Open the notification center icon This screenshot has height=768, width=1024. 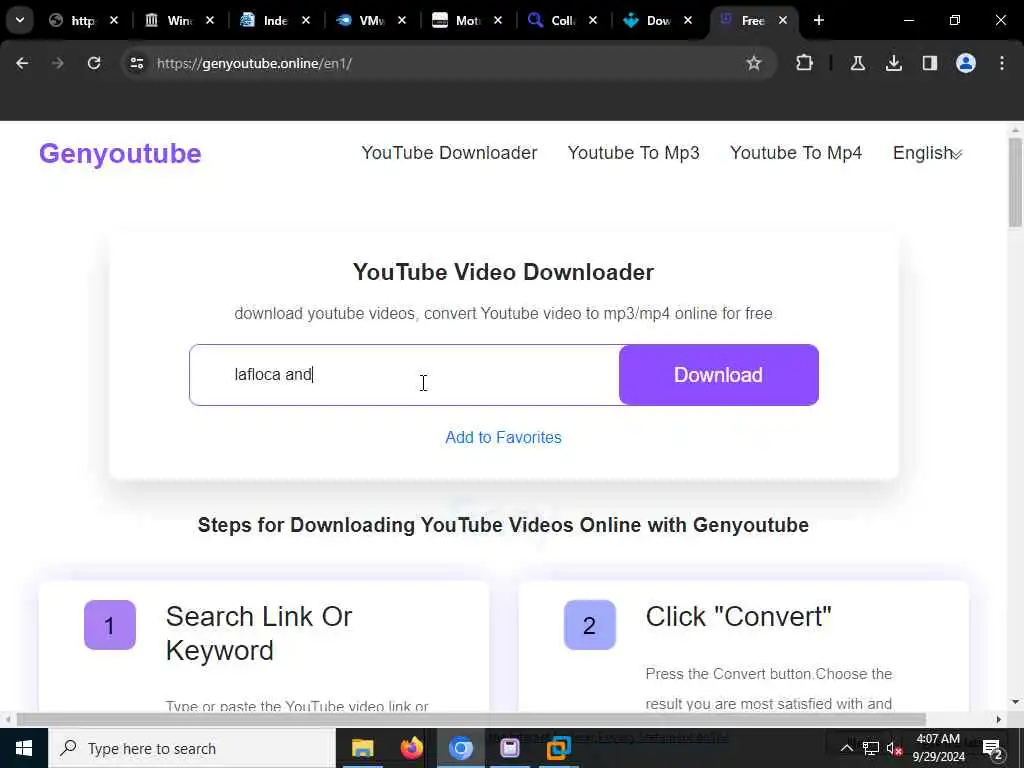[x=992, y=748]
